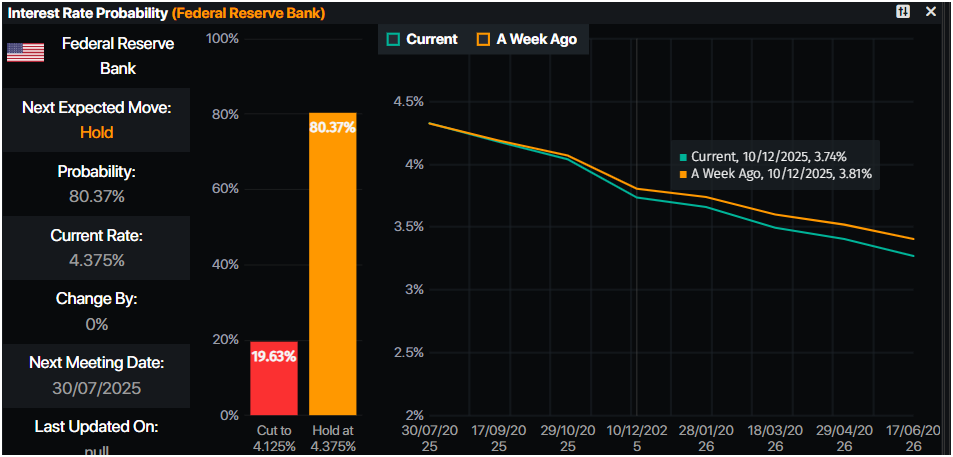Screen dimensions: 953x457
Task: Click the US flag icon
Action: [x=26, y=53]
